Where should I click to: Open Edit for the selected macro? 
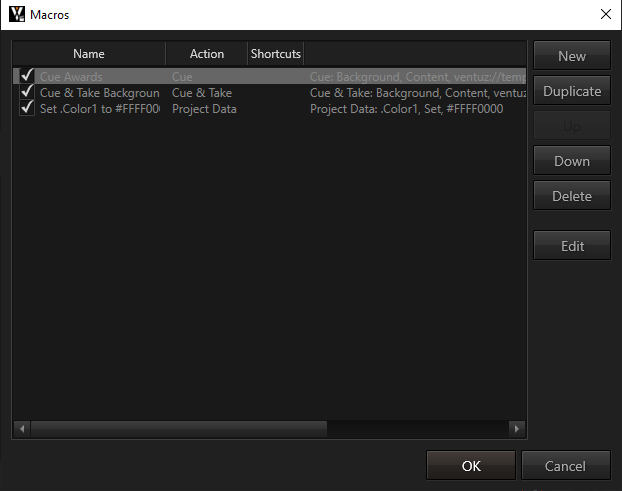point(572,246)
